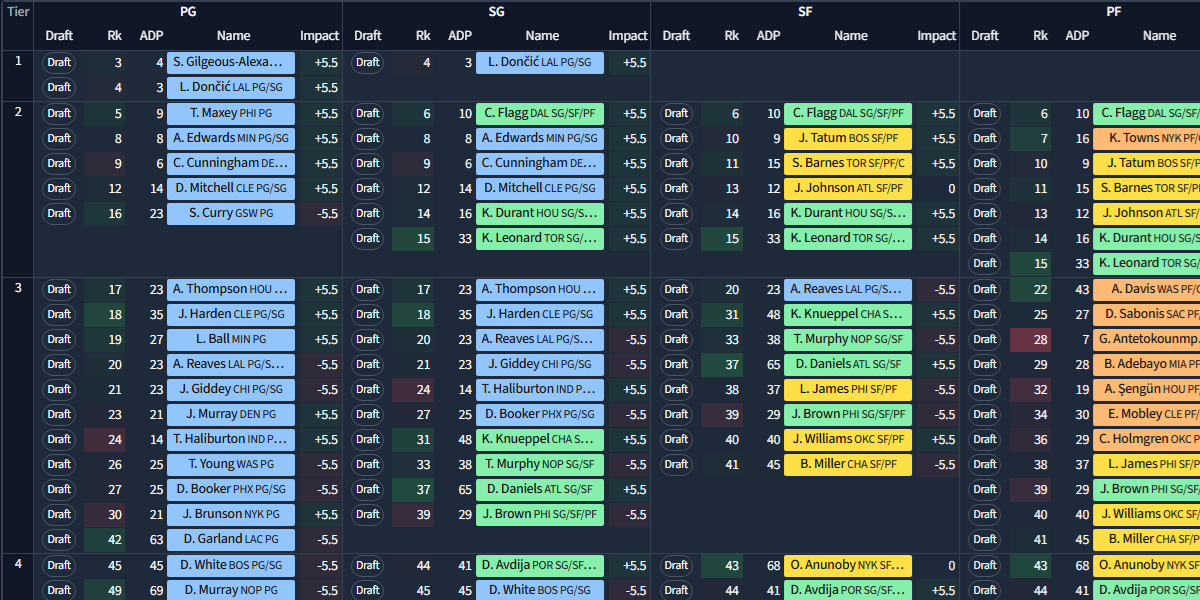Draft L. Dončić from the SG column
The width and height of the screenshot is (1200, 600).
pyautogui.click(x=367, y=63)
